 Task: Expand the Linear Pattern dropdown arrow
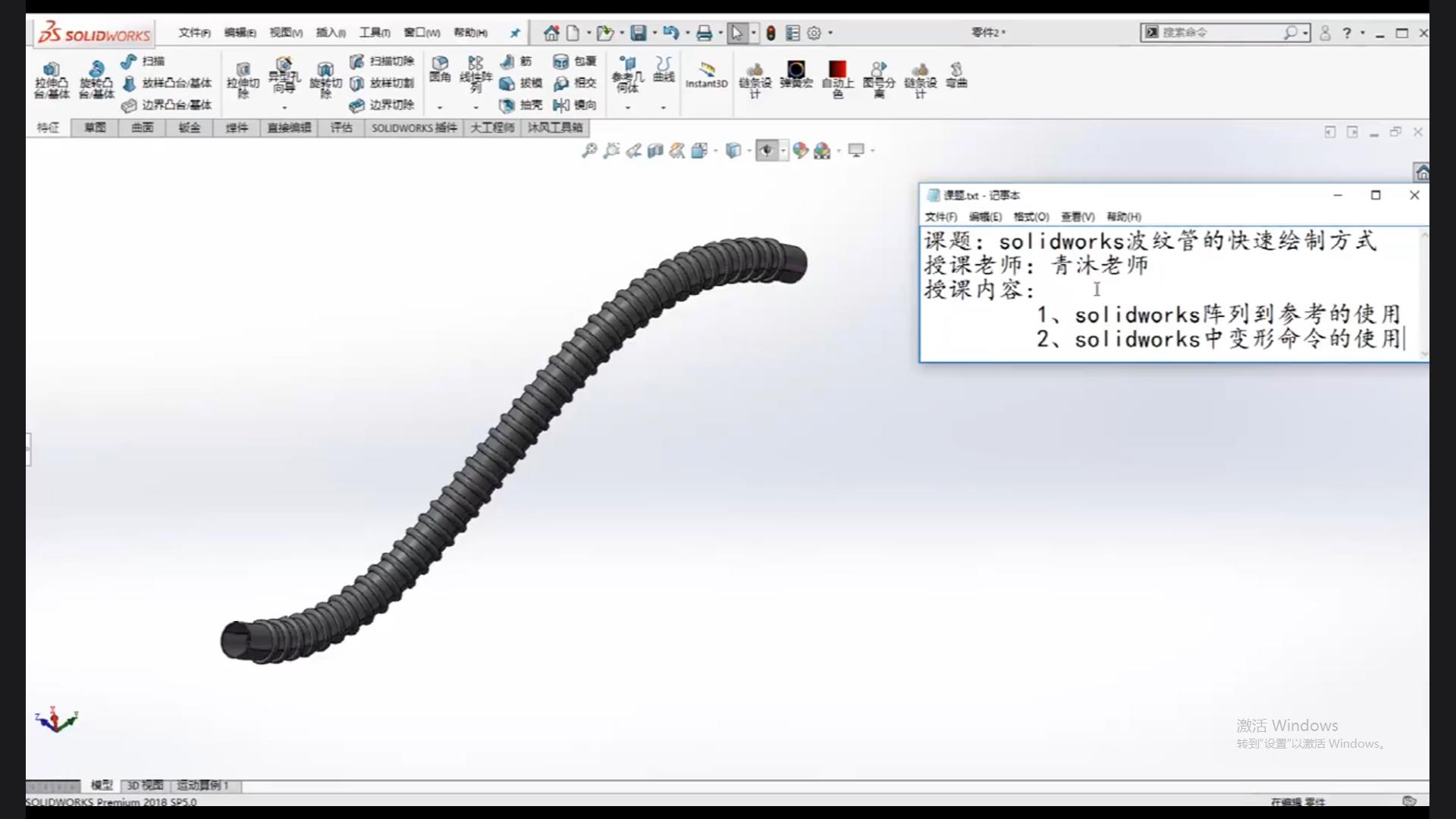coord(475,108)
